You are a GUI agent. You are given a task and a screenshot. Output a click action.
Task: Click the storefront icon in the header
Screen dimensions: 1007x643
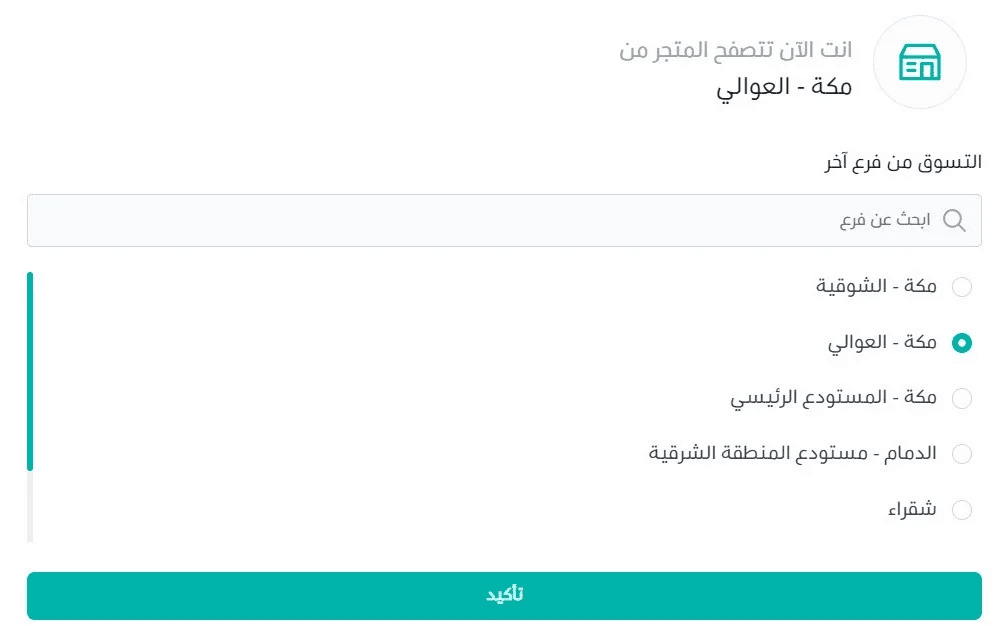[x=919, y=63]
